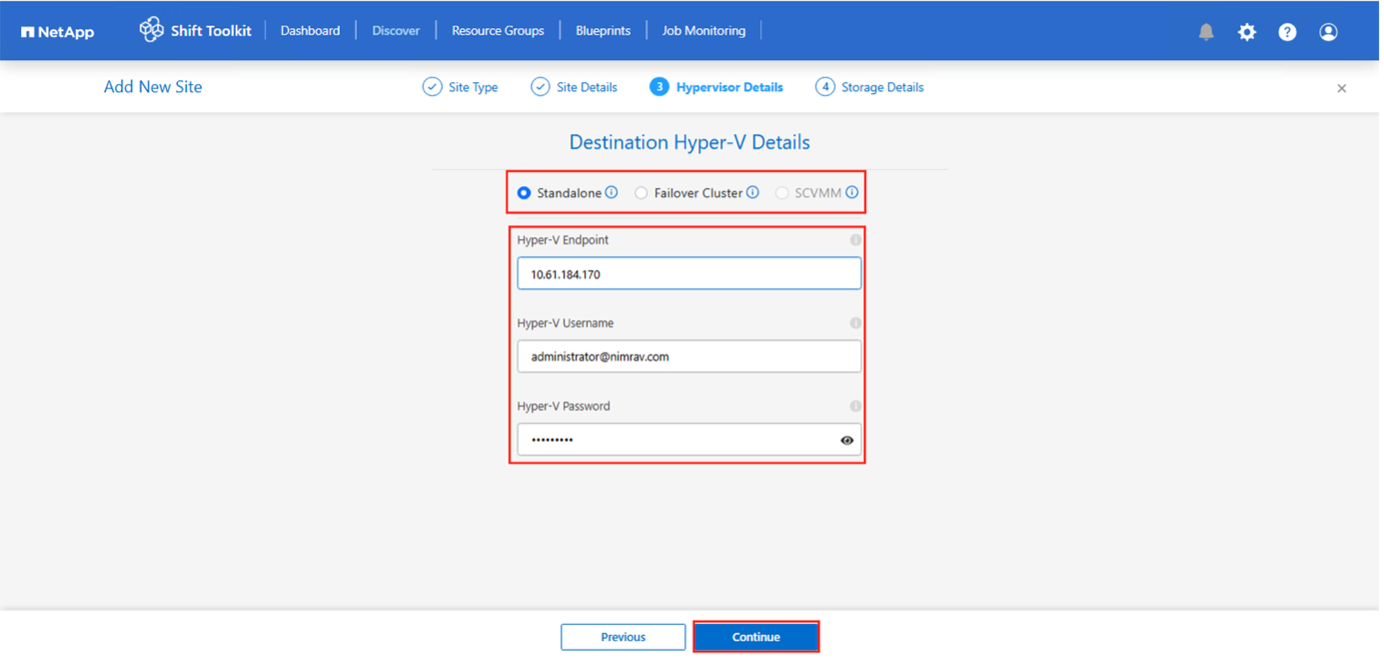
Task: Click the help question mark icon
Action: pyautogui.click(x=1287, y=32)
